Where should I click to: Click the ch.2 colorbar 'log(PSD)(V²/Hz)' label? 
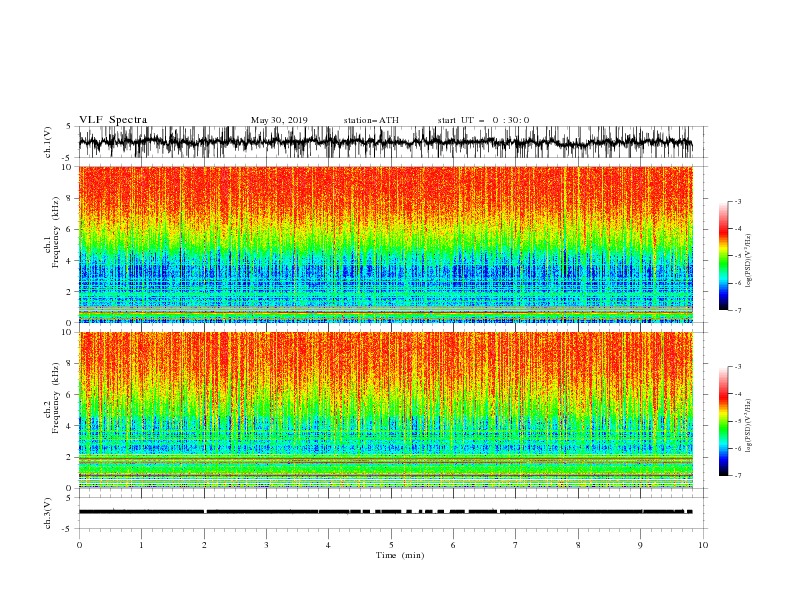pos(748,426)
